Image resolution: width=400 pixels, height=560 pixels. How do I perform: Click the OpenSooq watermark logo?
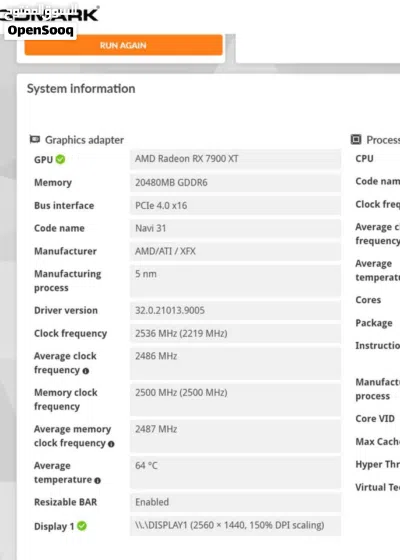coord(40,30)
